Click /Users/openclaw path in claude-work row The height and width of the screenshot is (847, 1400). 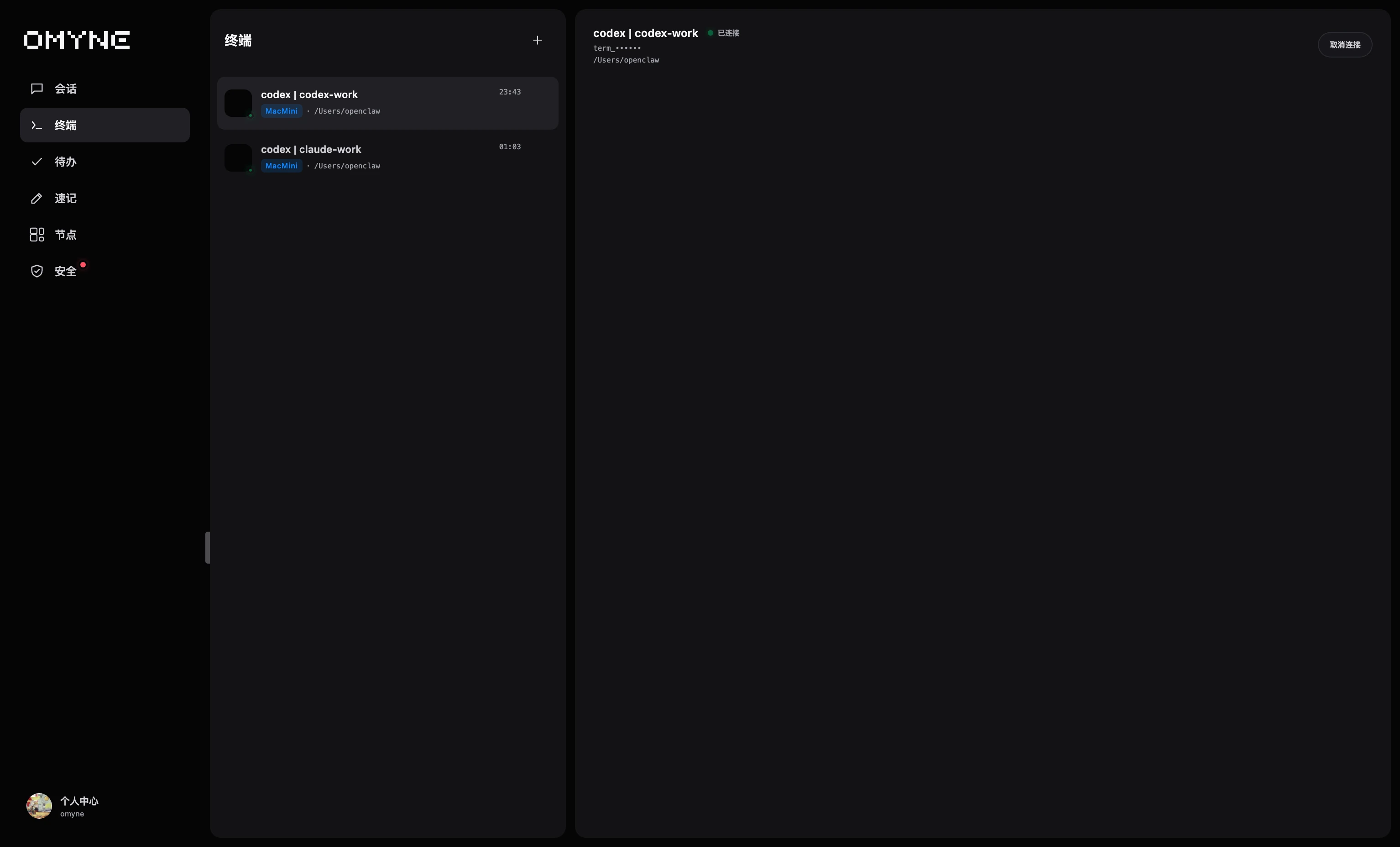[347, 166]
